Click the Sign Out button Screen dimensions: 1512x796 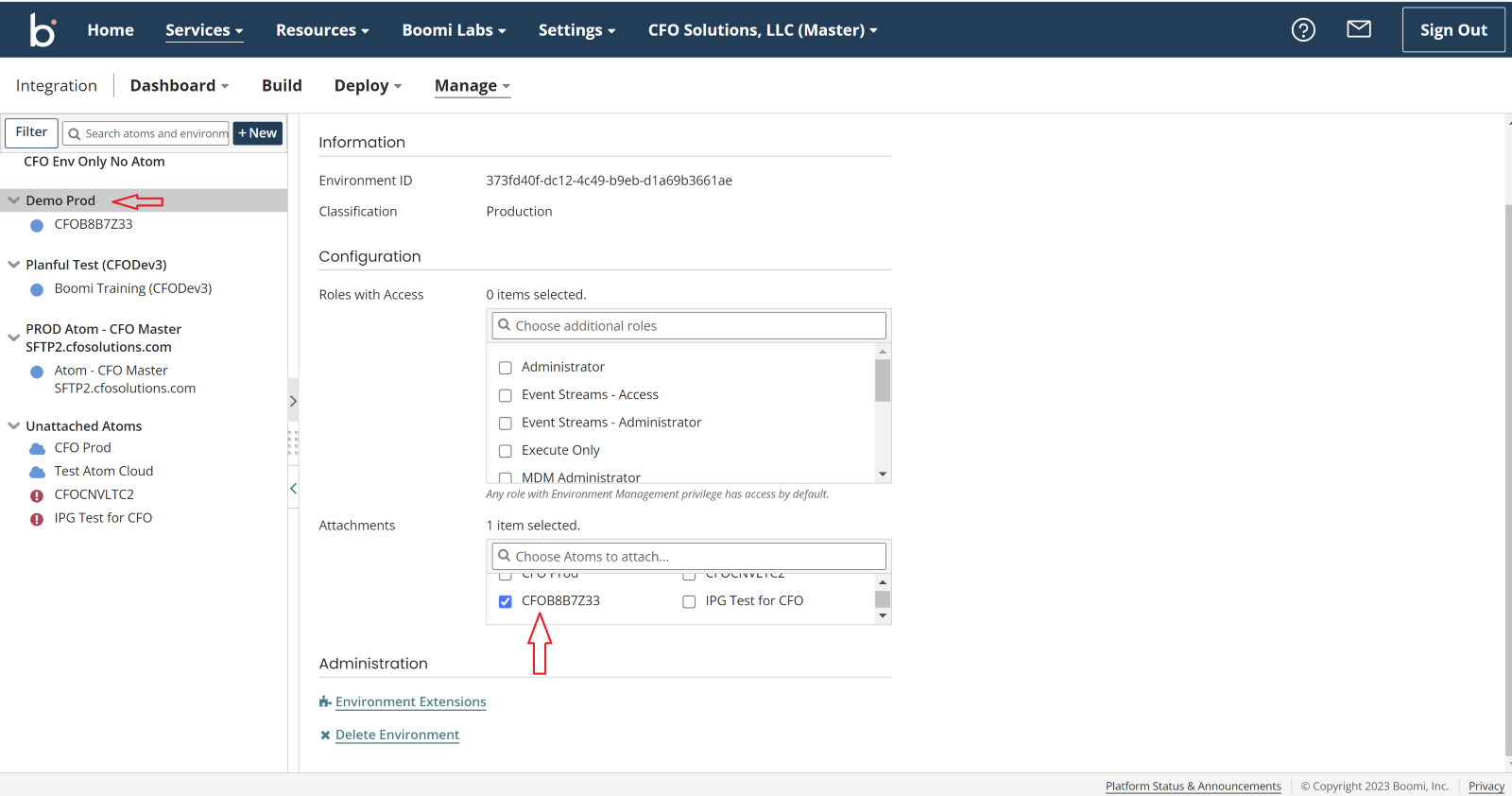tap(1452, 30)
